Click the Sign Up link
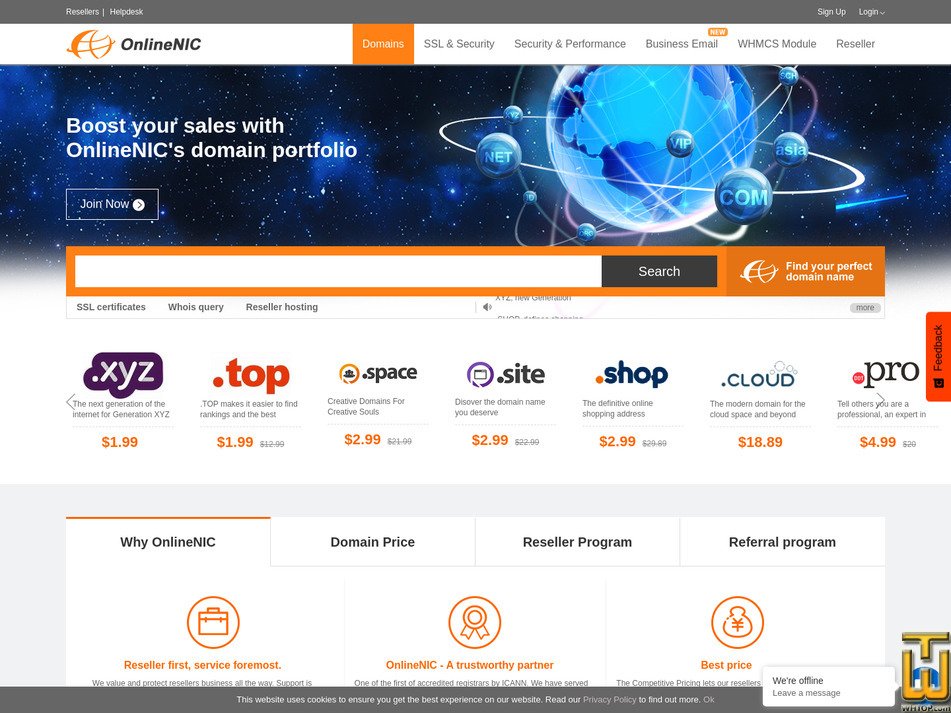This screenshot has width=951, height=713. tap(831, 12)
